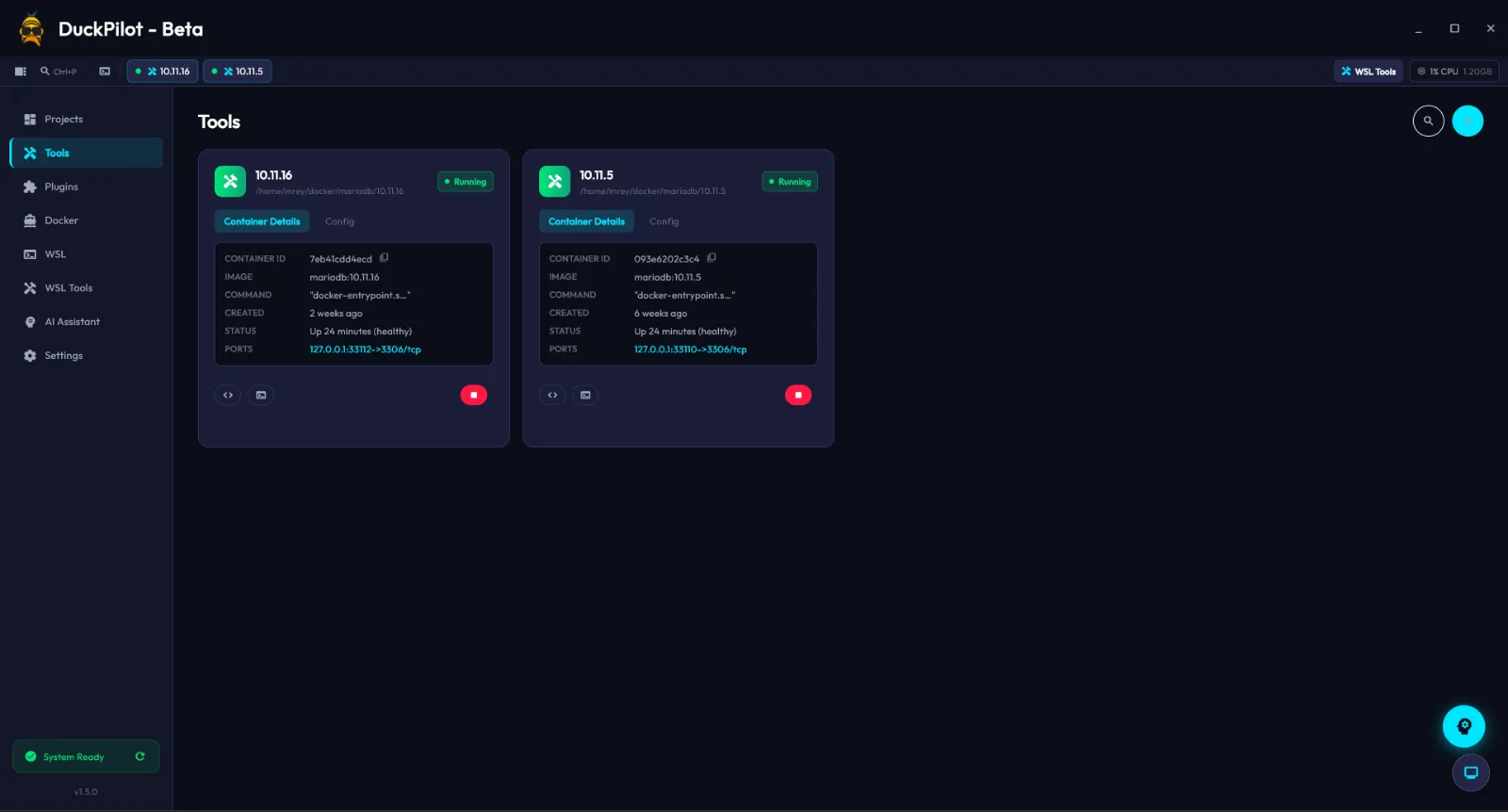Switch to Config tab on 10.11.16 card
The image size is (1508, 812).
339,221
